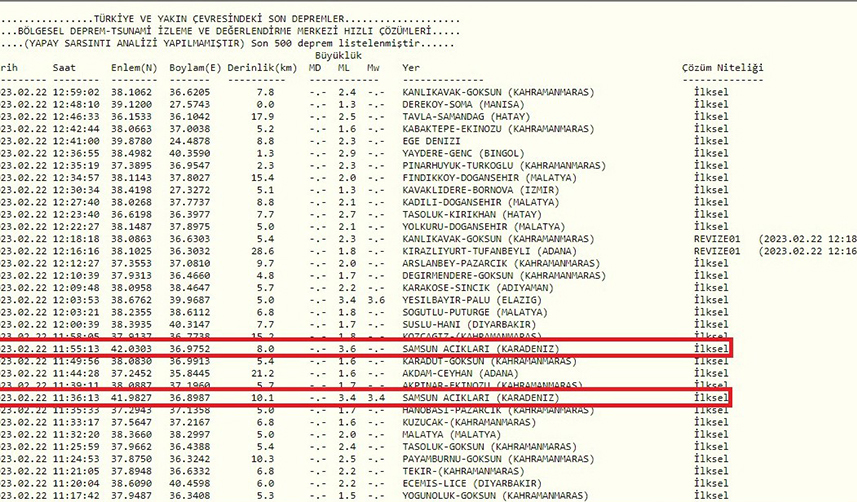Click the EGE DENIZI location entry
The height and width of the screenshot is (502, 857).
430,141
